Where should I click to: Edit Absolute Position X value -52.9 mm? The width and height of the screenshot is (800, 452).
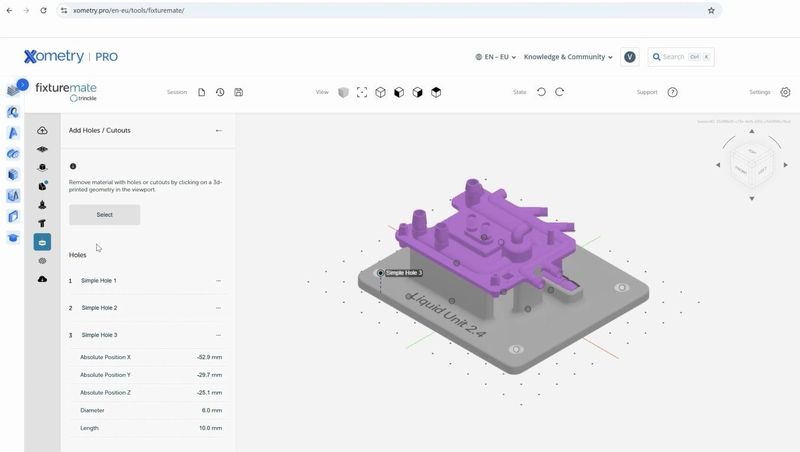point(209,357)
